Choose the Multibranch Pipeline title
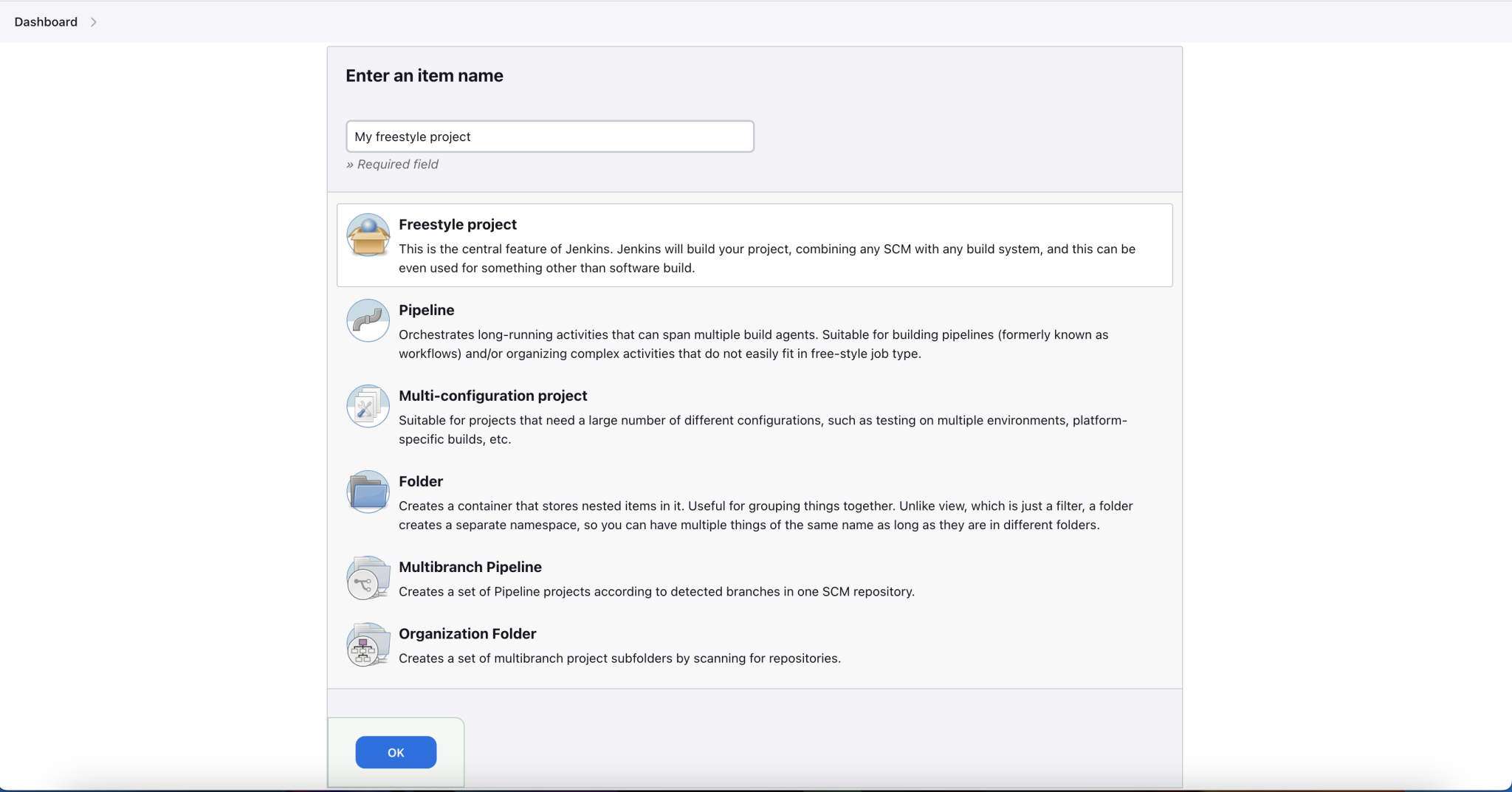Viewport: 1512px width, 792px height. [x=470, y=567]
